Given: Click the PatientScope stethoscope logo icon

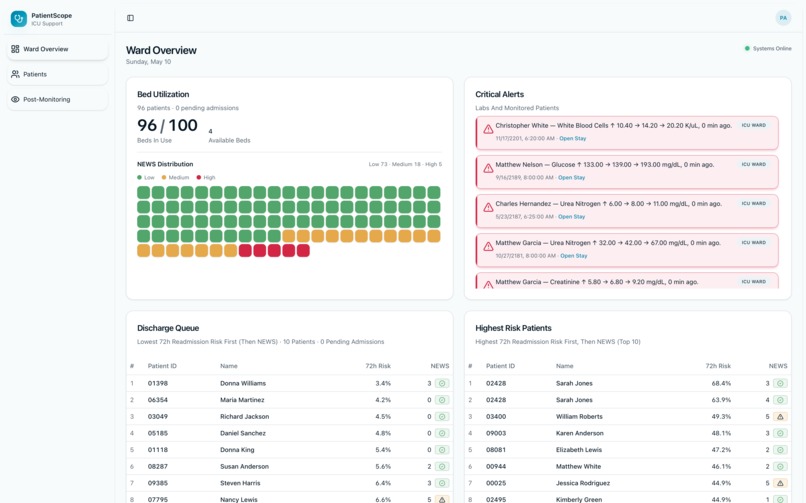Looking at the screenshot, I should [19, 19].
